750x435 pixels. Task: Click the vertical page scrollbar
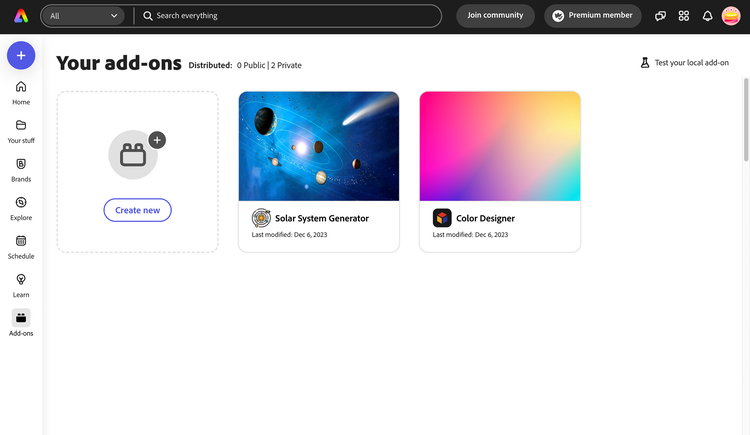746,120
